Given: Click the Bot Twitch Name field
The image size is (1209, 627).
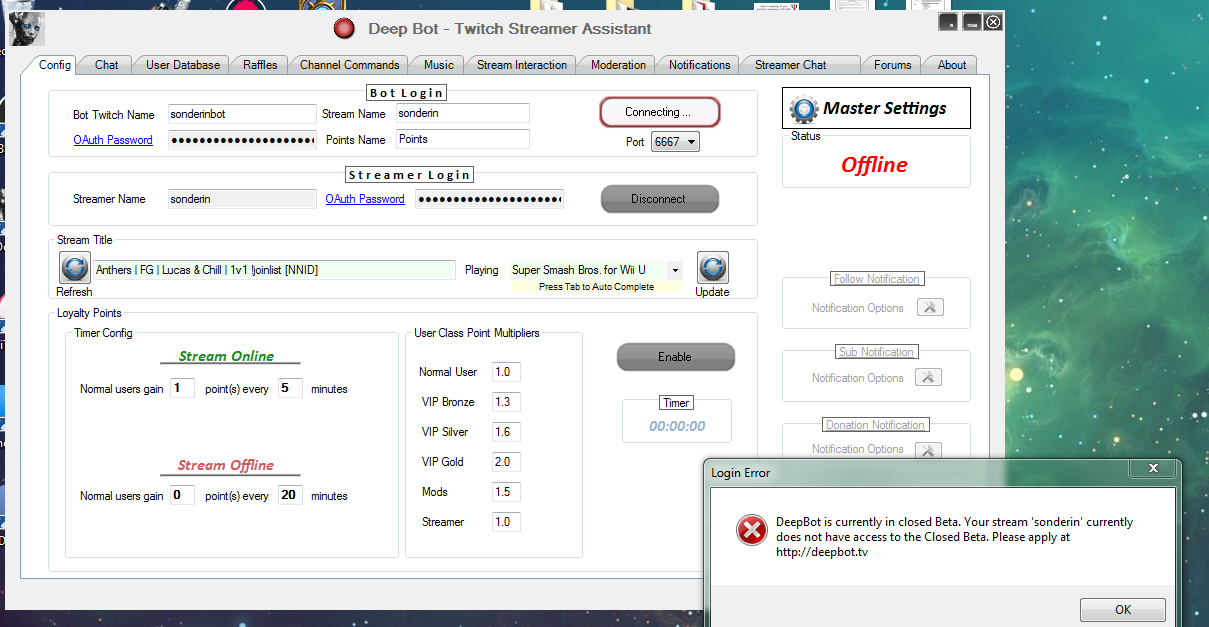Looking at the screenshot, I should click(x=241, y=114).
